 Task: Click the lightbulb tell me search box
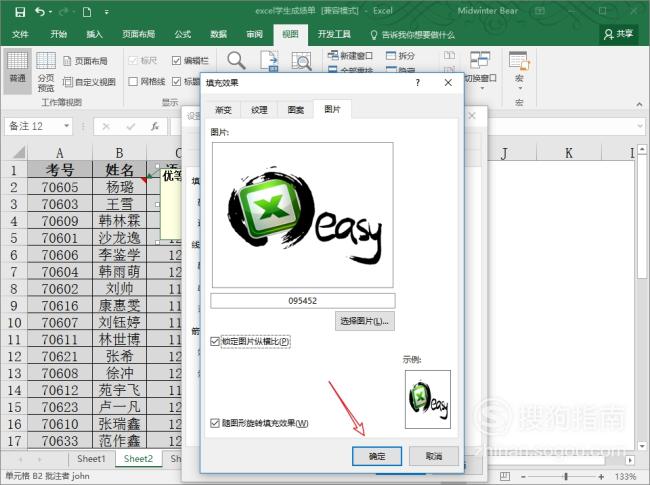pyautogui.click(x=412, y=35)
